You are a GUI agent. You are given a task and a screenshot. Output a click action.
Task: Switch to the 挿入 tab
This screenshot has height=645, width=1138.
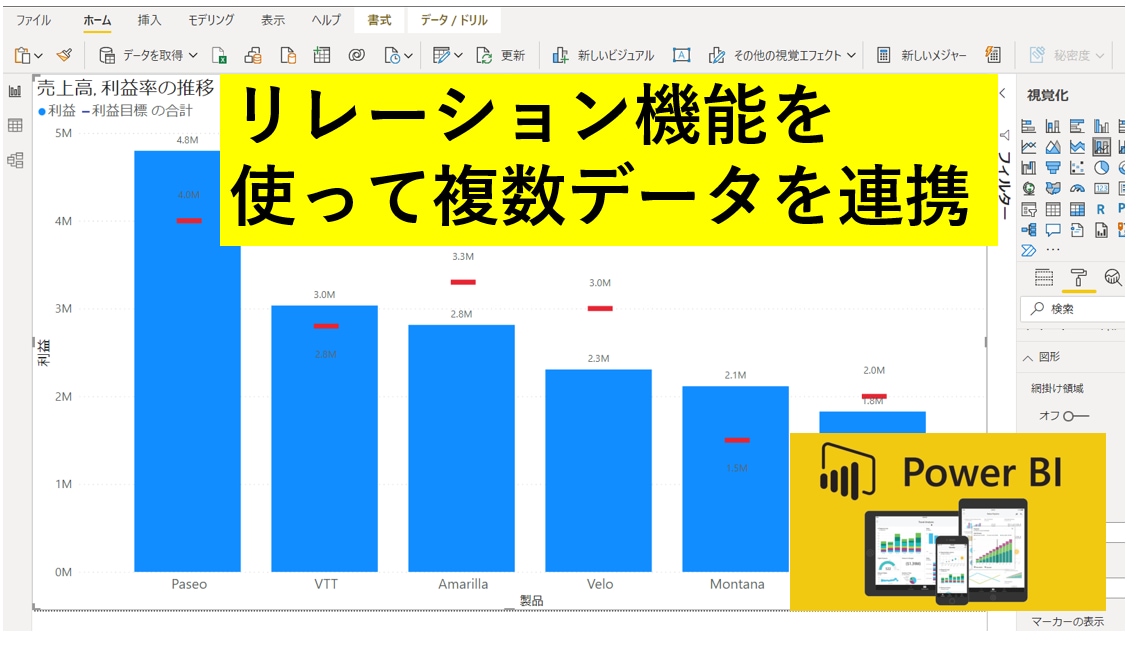pos(149,20)
